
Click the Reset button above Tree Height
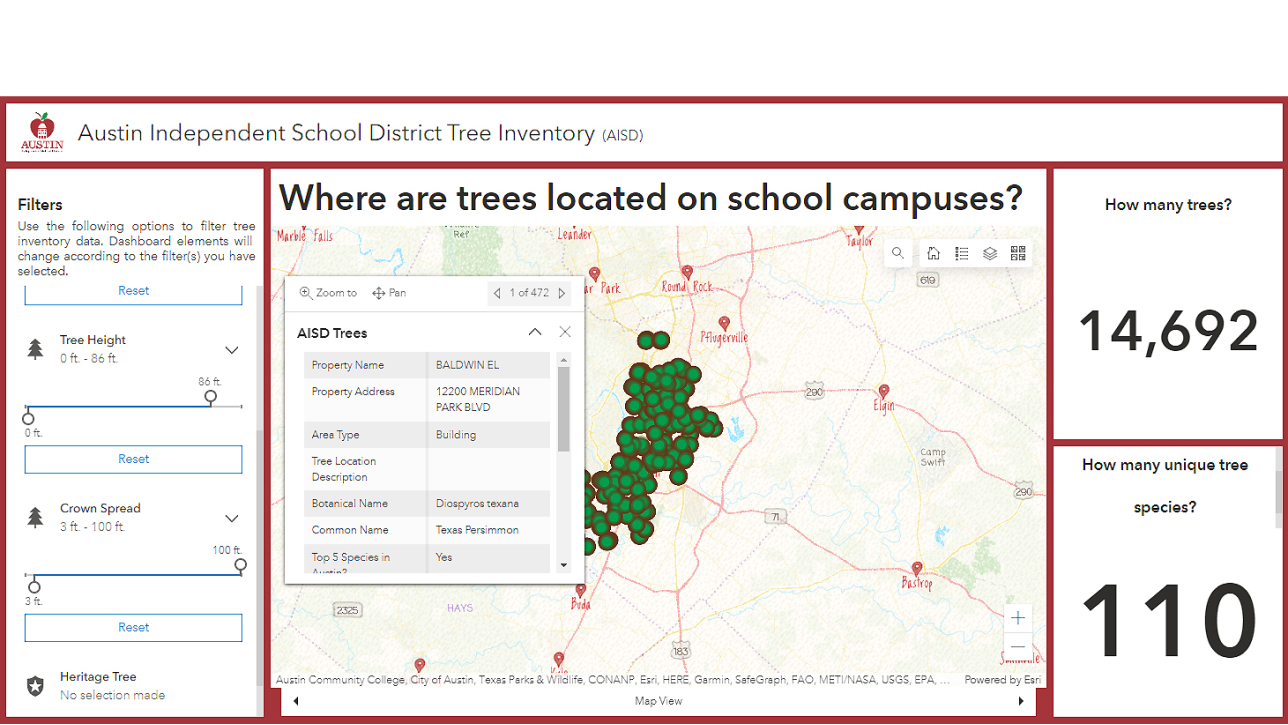pyautogui.click(x=133, y=291)
